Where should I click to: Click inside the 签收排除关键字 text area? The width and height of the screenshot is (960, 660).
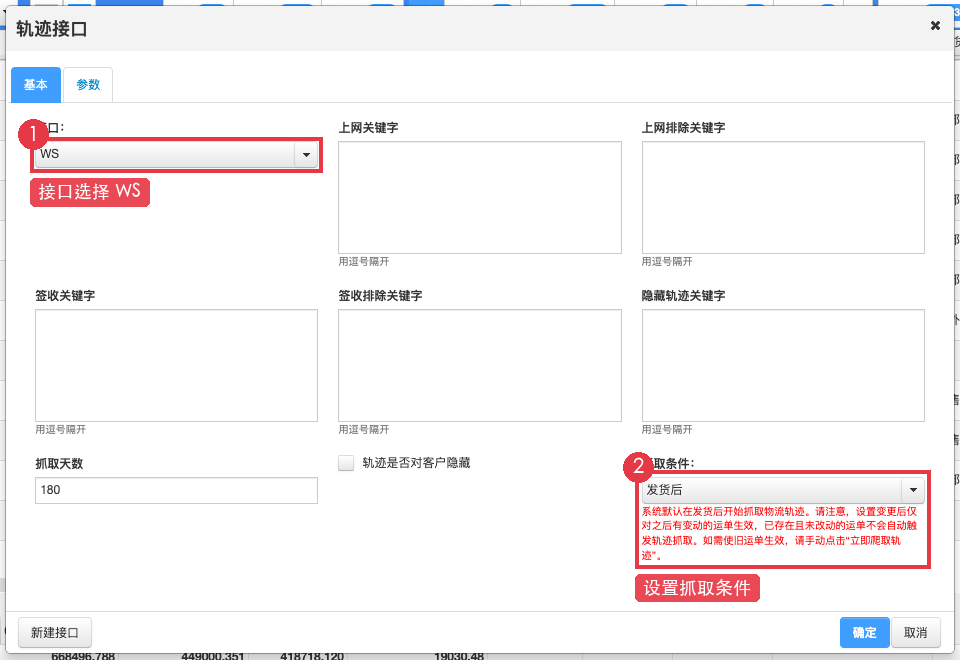(x=480, y=366)
